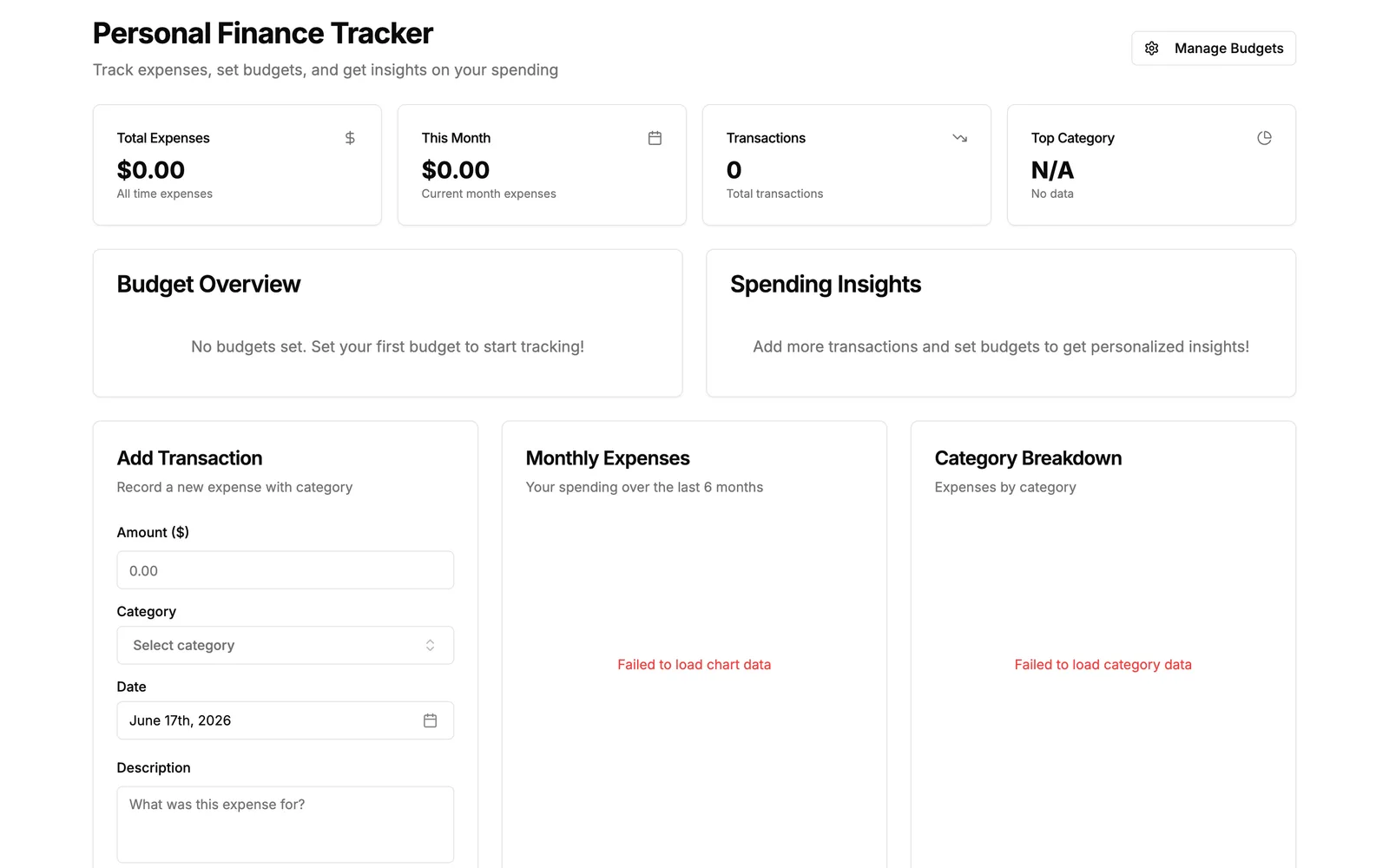Click the 'No data' caption under N/A
The image size is (1389, 868).
point(1052,194)
